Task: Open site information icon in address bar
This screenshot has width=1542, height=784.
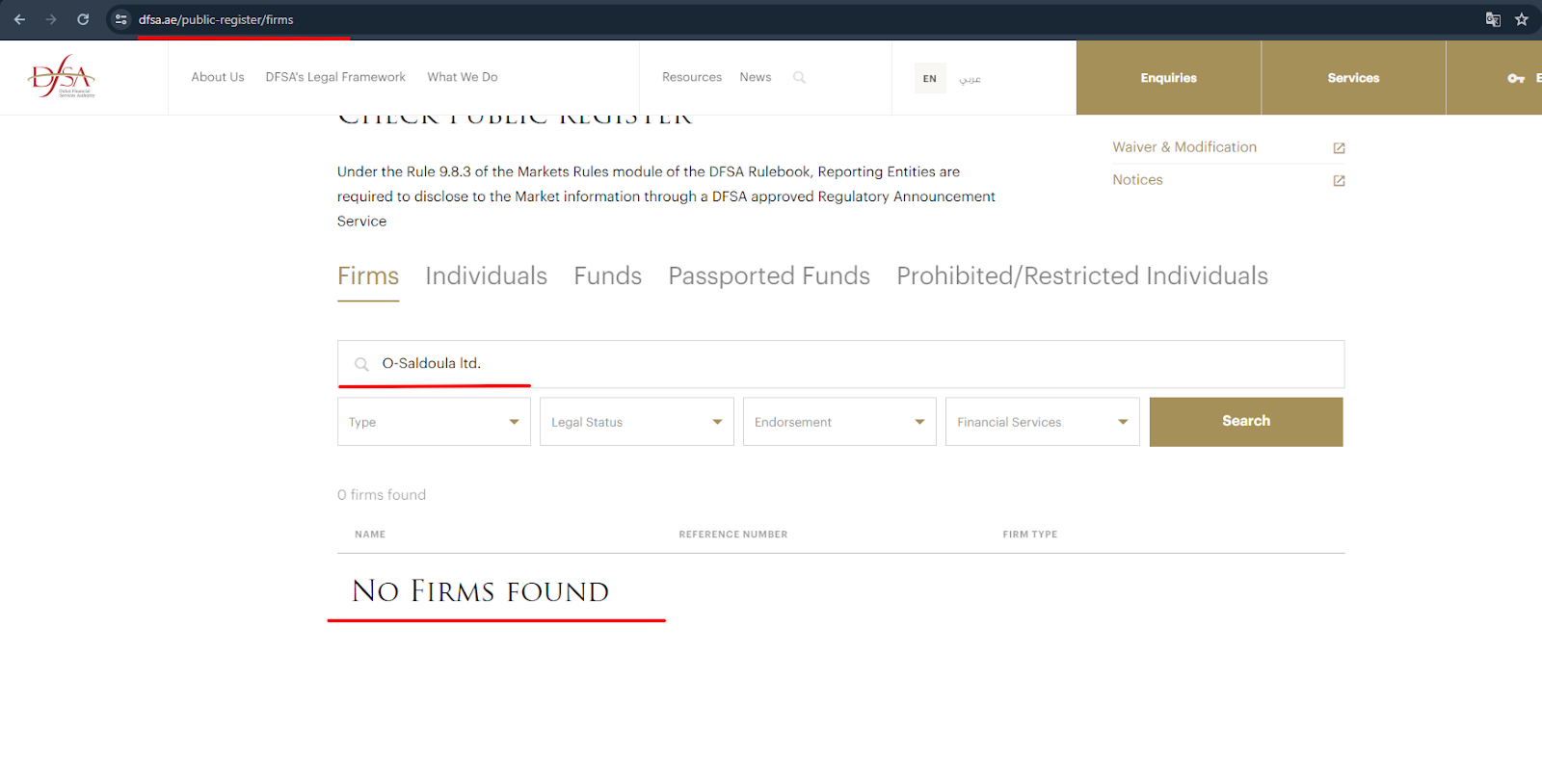Action: click(120, 19)
